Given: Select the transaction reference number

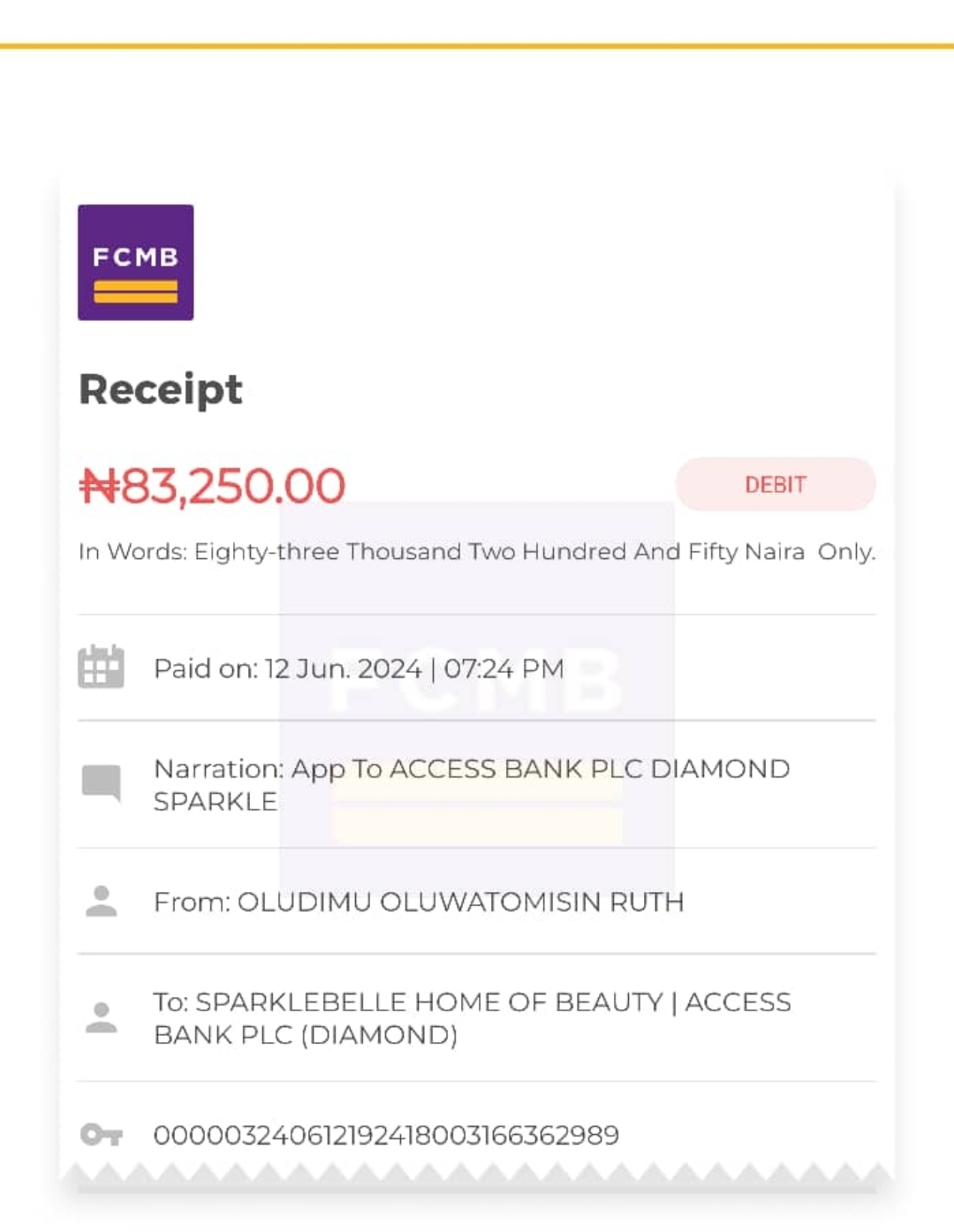Looking at the screenshot, I should pyautogui.click(x=386, y=1135).
